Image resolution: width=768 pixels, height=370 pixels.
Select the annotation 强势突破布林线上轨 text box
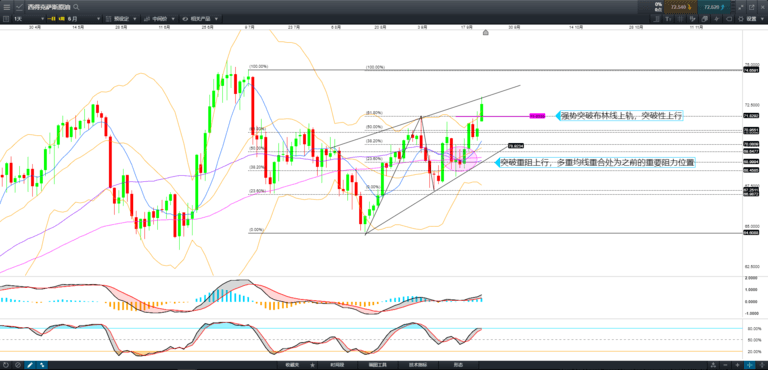pos(621,116)
